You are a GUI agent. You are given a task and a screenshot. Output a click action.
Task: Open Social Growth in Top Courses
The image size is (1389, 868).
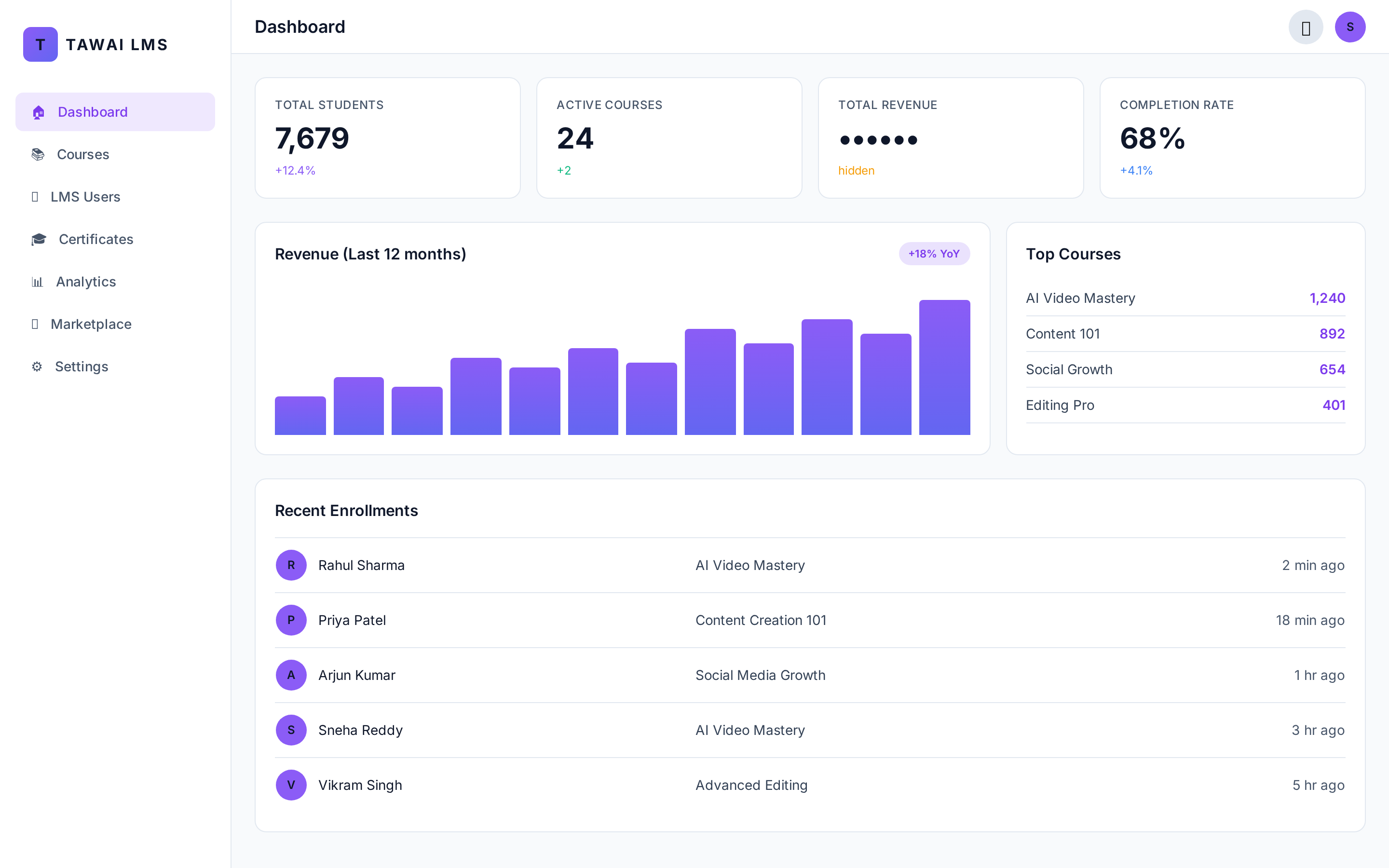1069,370
